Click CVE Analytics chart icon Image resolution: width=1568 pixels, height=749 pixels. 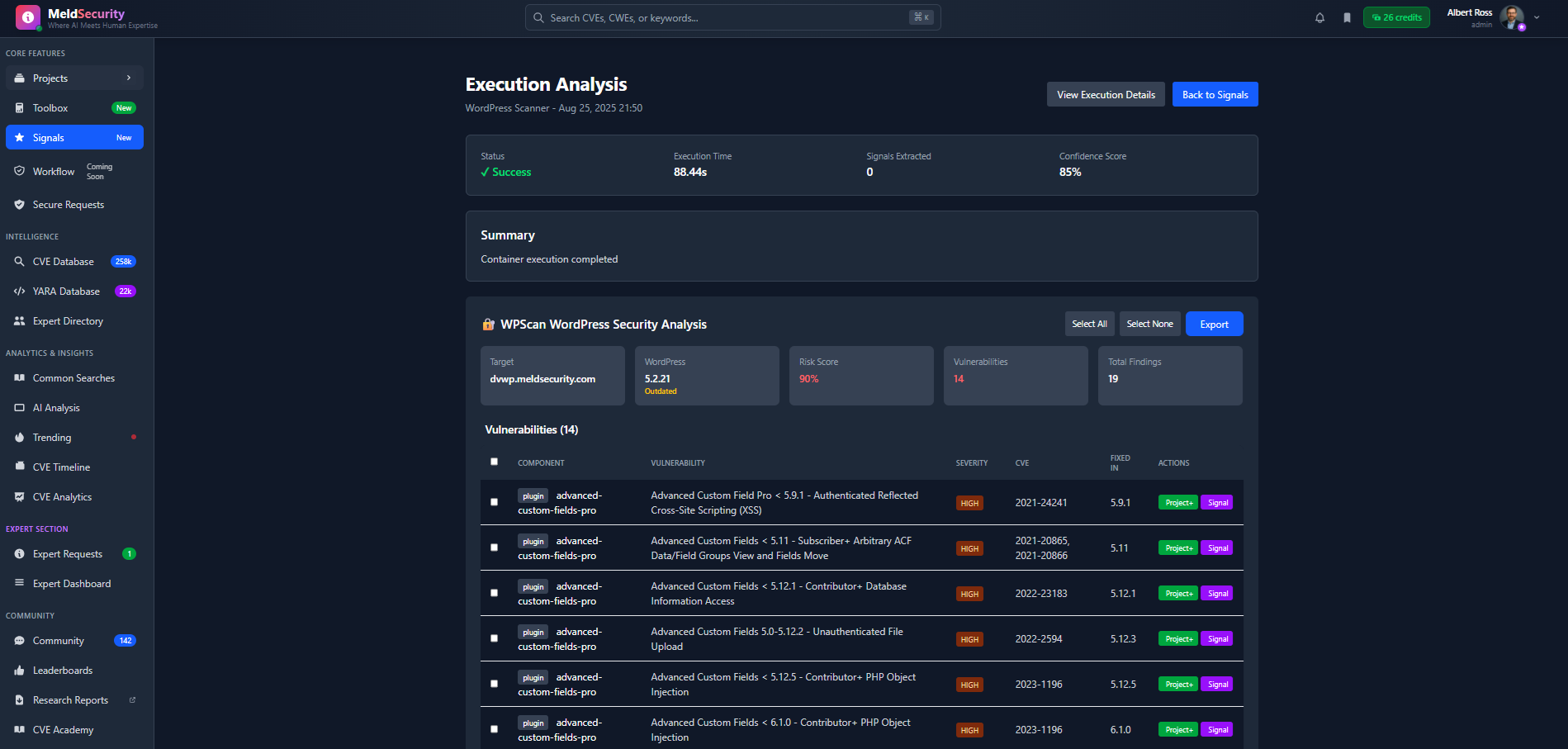20,497
